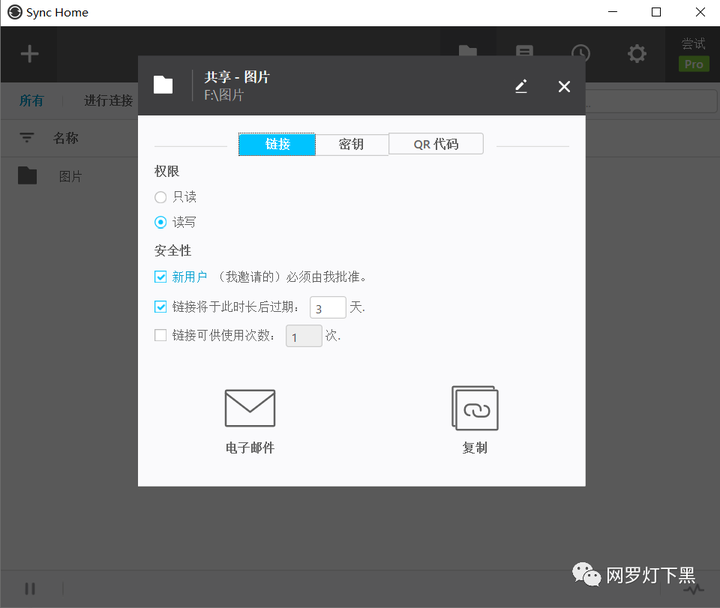
Task: Select the 只读 read-only radio button
Action: pyautogui.click(x=160, y=197)
